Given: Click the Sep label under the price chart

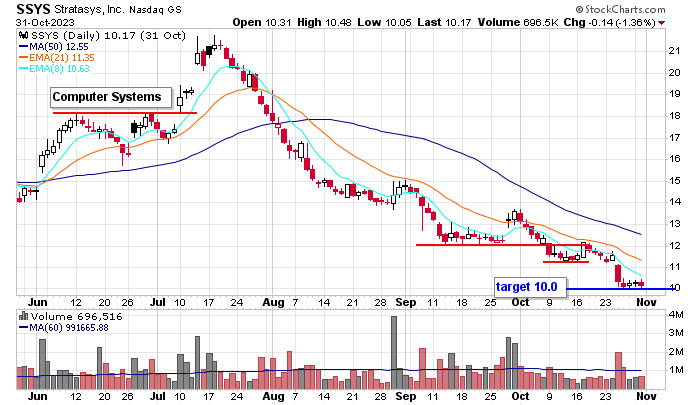Looking at the screenshot, I should [406, 302].
